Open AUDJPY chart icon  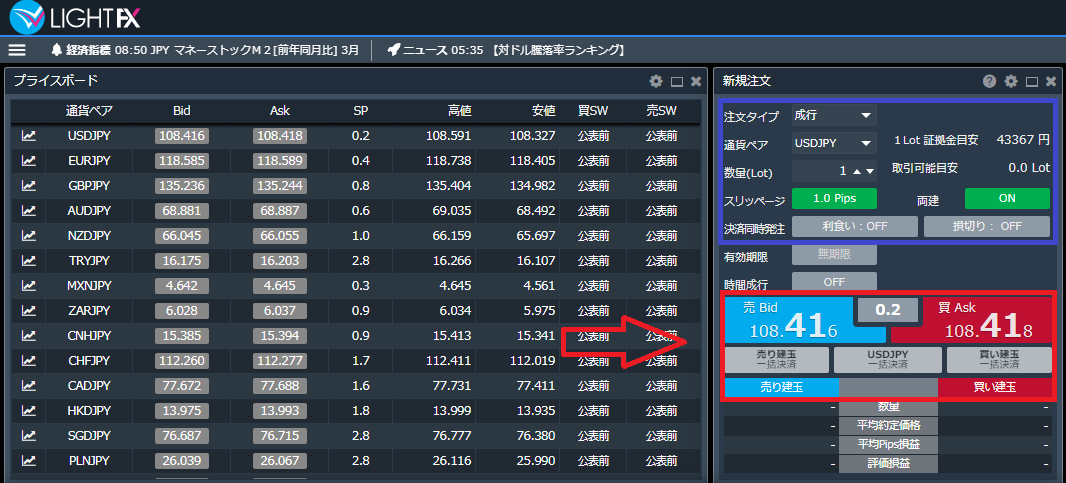[29, 211]
